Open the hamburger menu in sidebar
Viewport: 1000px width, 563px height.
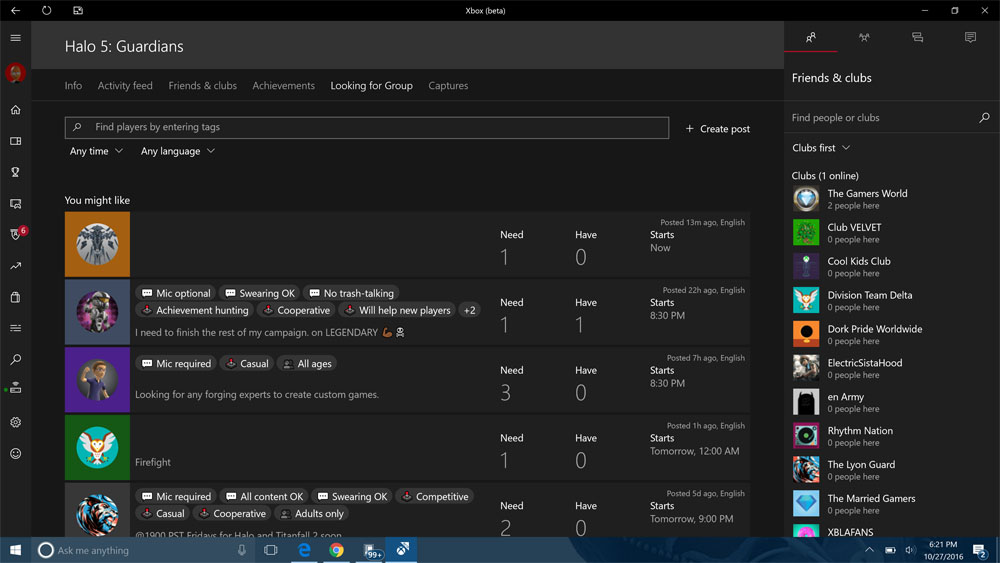click(15, 38)
